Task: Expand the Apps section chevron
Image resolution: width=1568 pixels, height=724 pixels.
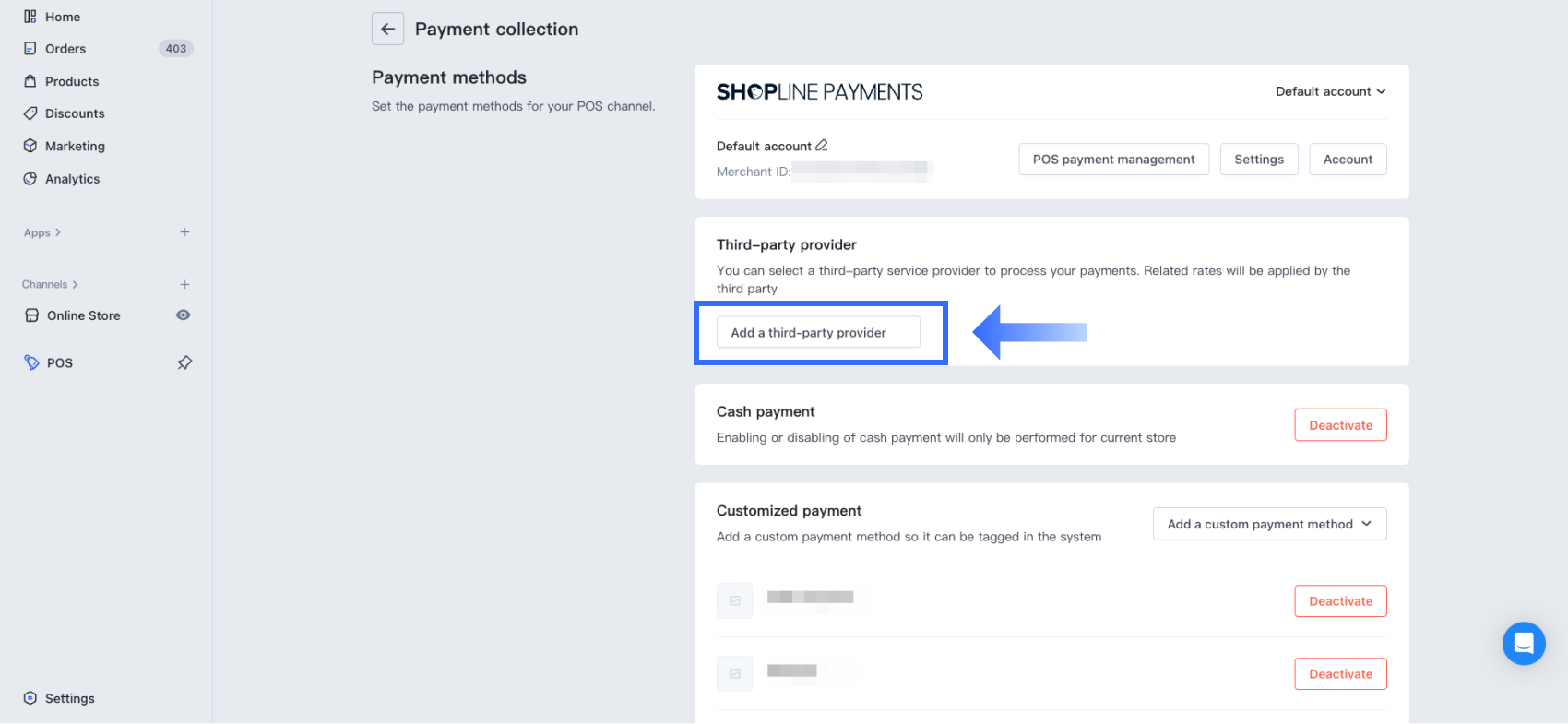Action: [58, 232]
